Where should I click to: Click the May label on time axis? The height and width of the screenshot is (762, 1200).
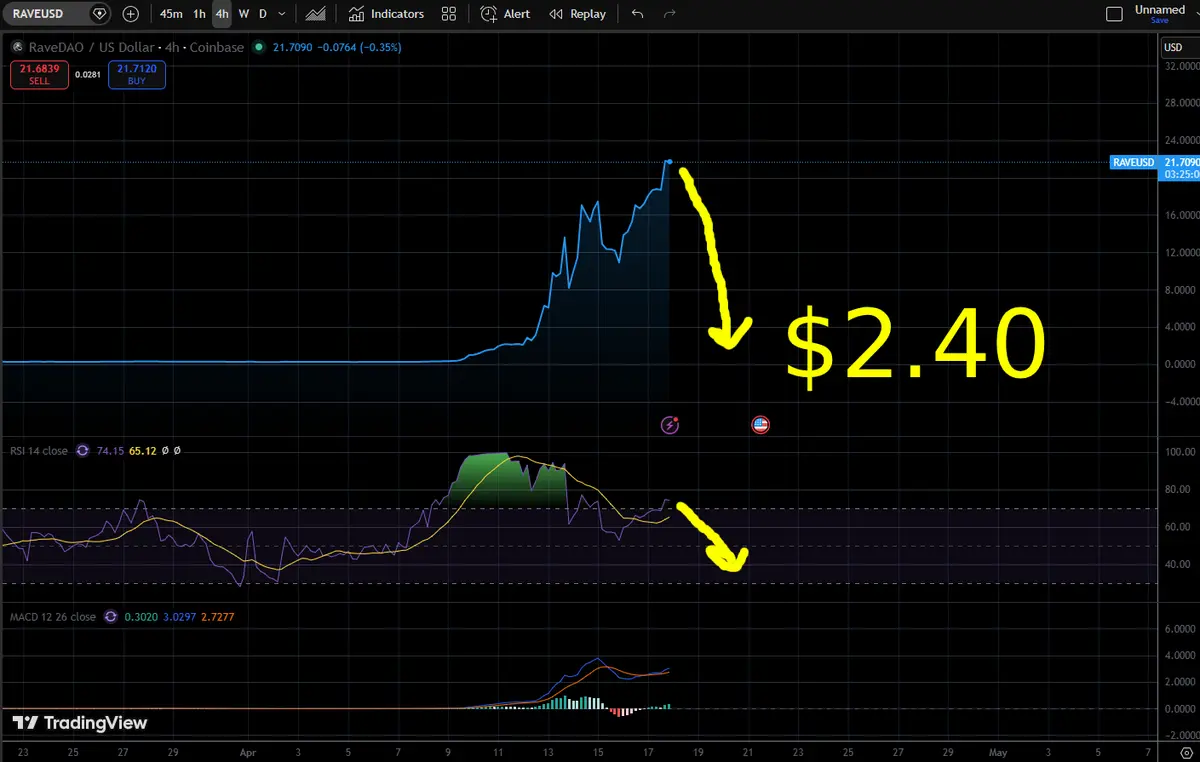click(998, 750)
